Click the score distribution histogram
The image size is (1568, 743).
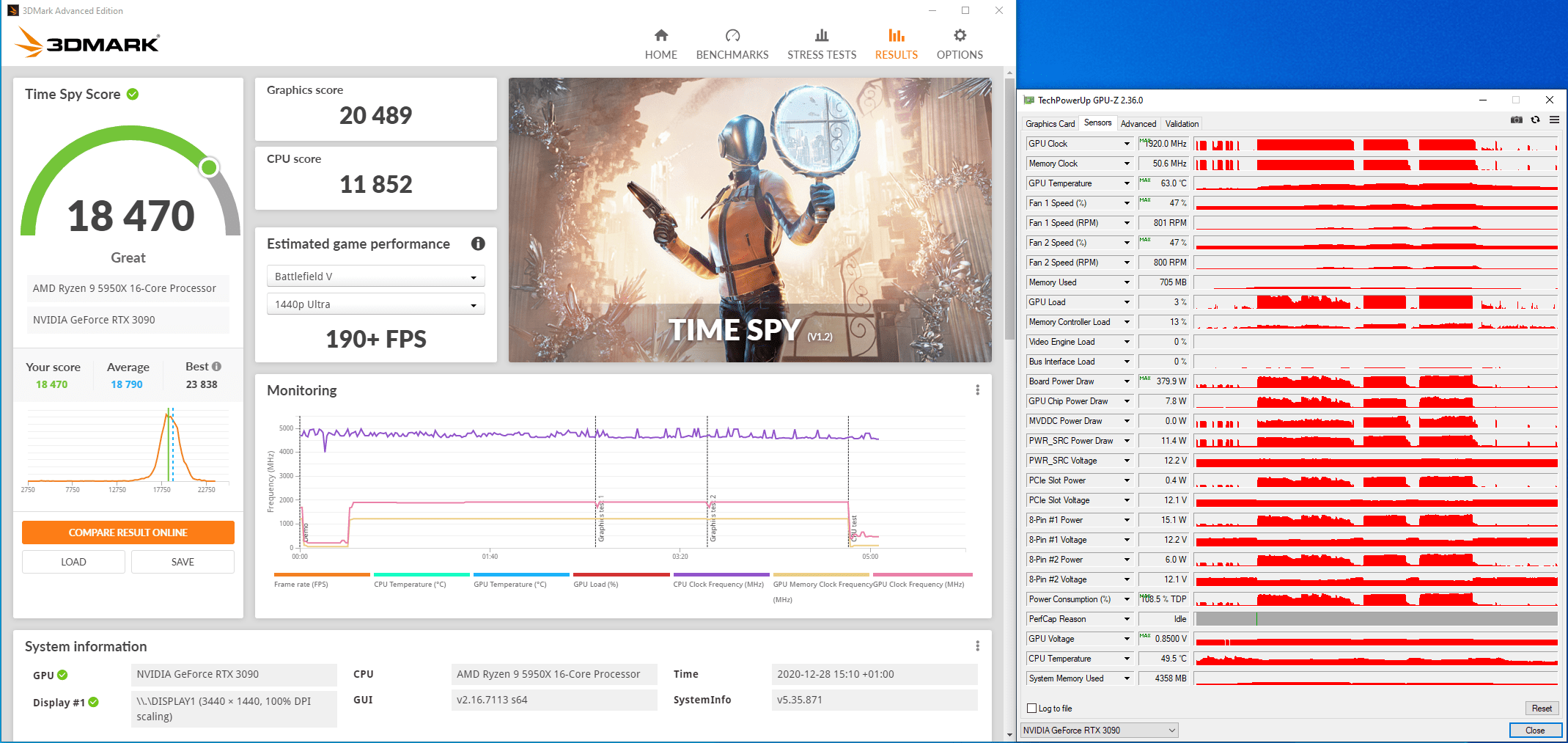click(128, 449)
